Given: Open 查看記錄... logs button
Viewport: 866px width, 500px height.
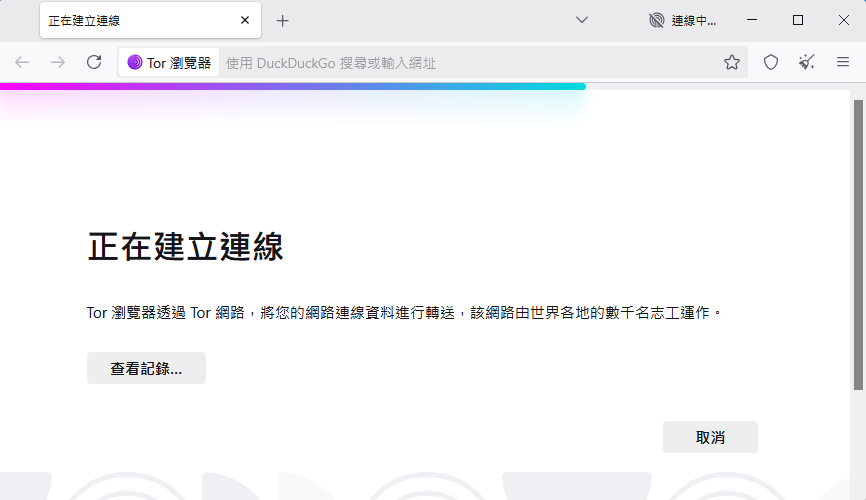Looking at the screenshot, I should (x=146, y=368).
